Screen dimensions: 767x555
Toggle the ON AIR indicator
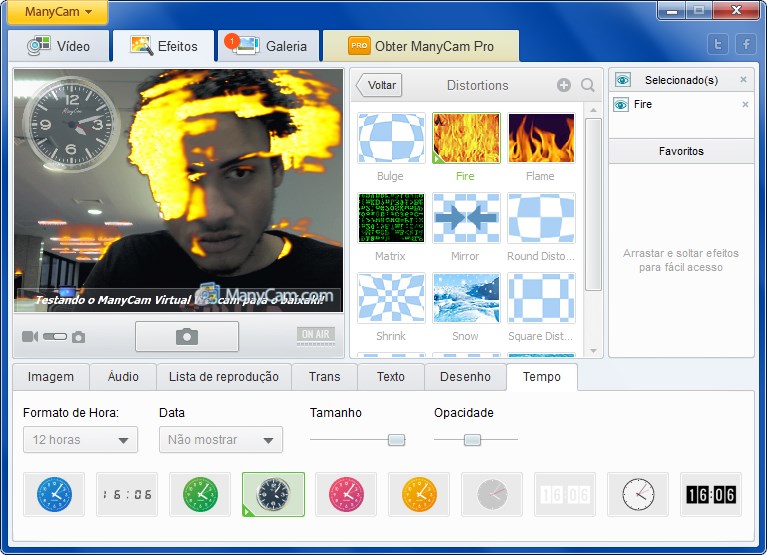316,335
